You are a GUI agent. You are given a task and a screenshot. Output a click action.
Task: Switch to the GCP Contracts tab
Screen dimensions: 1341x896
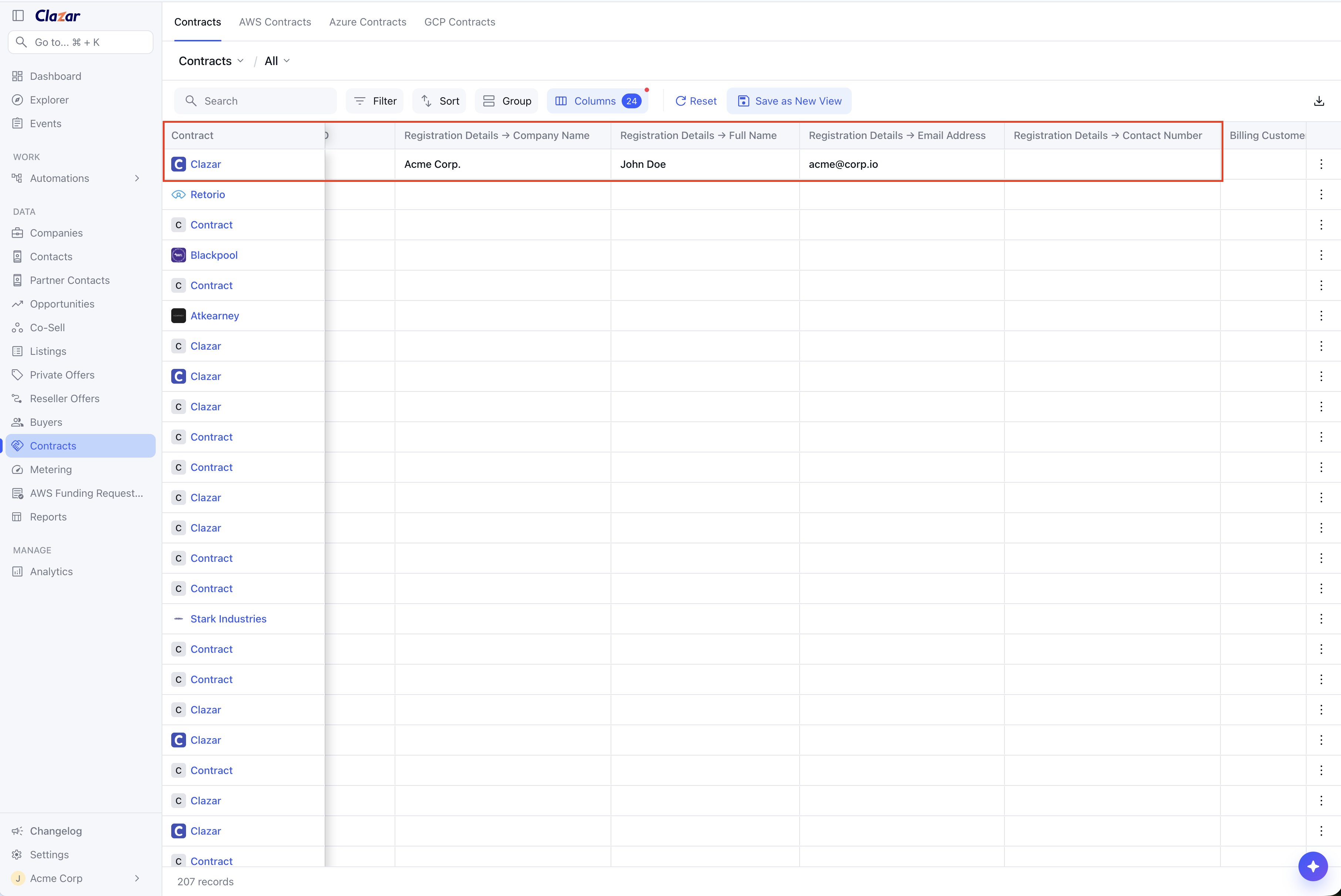[460, 22]
